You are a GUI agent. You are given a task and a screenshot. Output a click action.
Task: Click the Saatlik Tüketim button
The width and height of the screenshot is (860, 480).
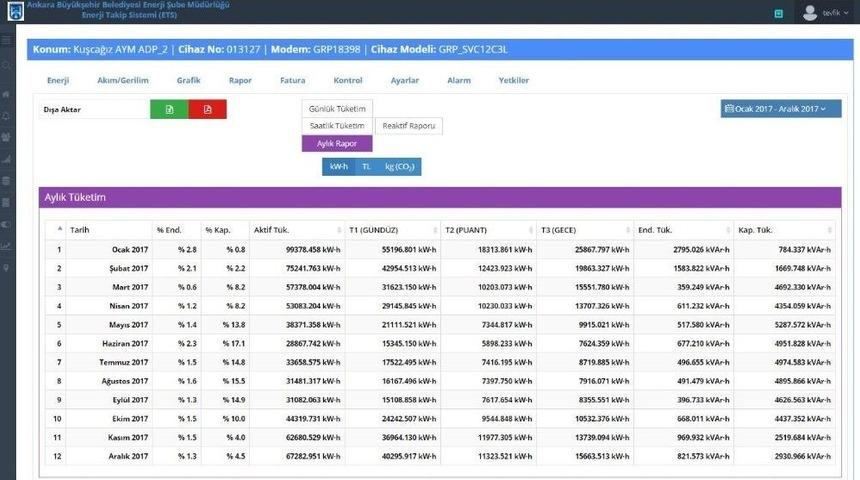click(x=337, y=126)
